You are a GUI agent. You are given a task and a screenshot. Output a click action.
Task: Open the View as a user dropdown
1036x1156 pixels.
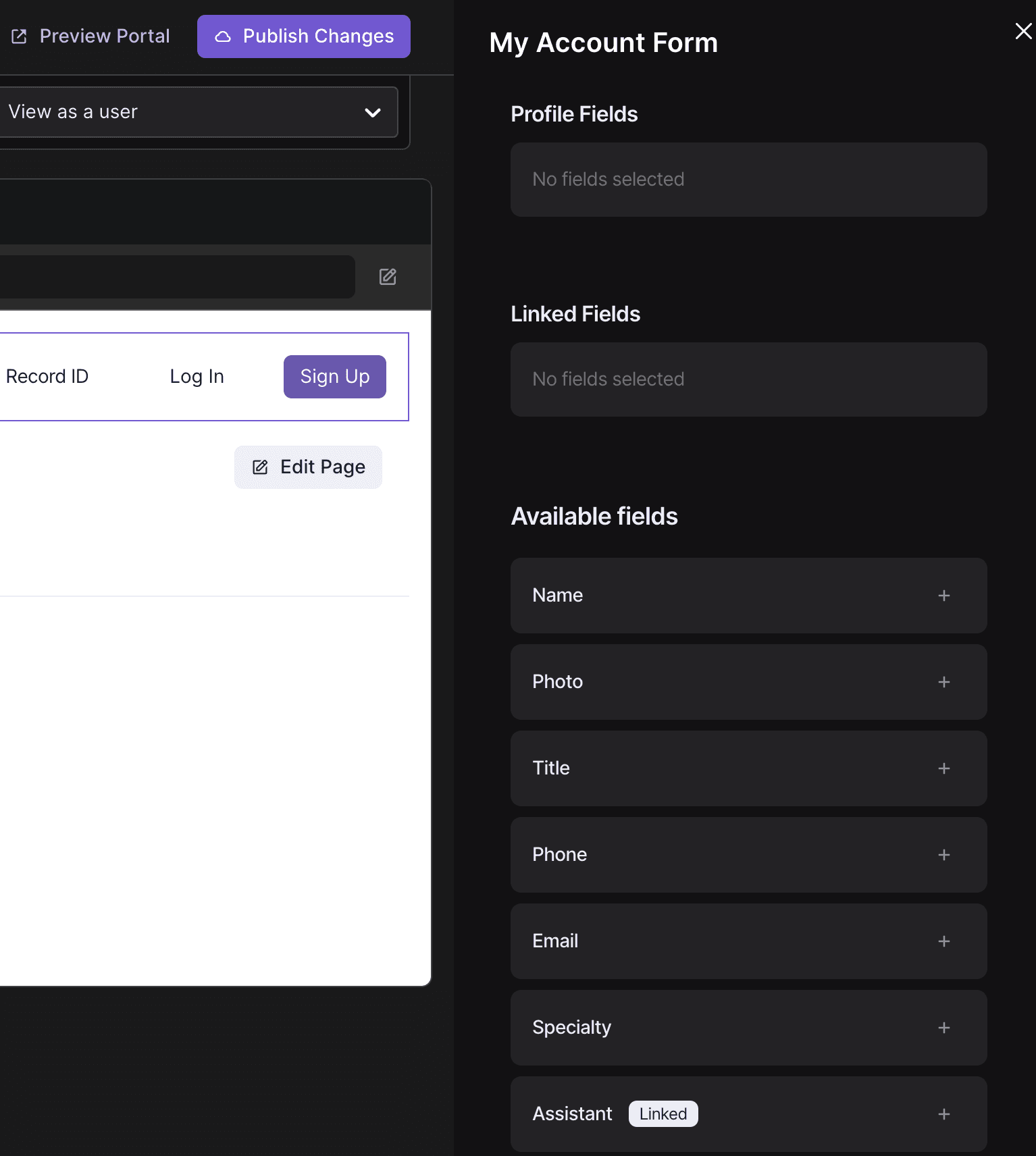(x=196, y=112)
